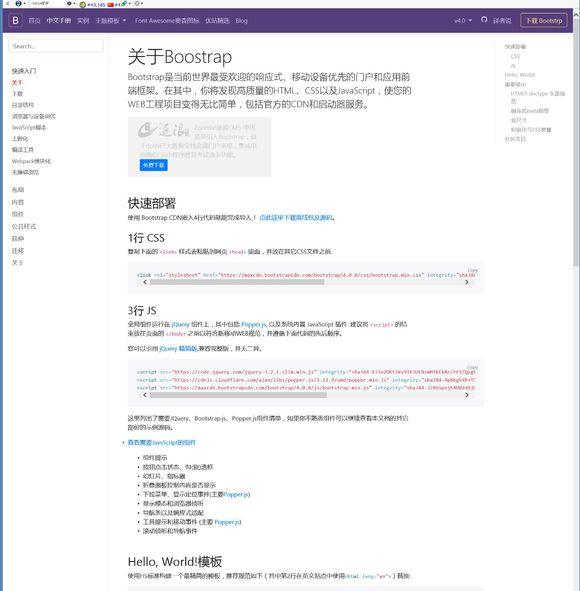The width and height of the screenshot is (580, 591).
Task: Select 内容 section in the sidebar
Action: pos(18,202)
